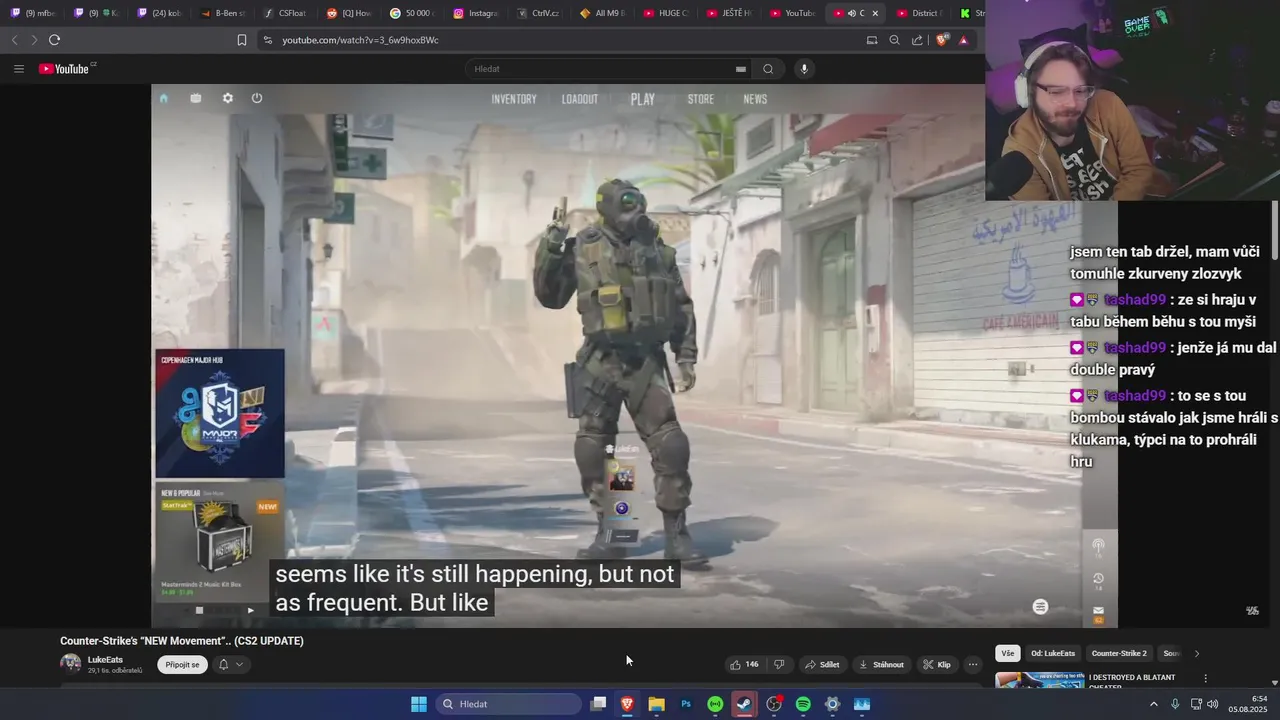The width and height of the screenshot is (1280, 720).
Task: Click the YouTube search magnifier button
Action: 768,69
